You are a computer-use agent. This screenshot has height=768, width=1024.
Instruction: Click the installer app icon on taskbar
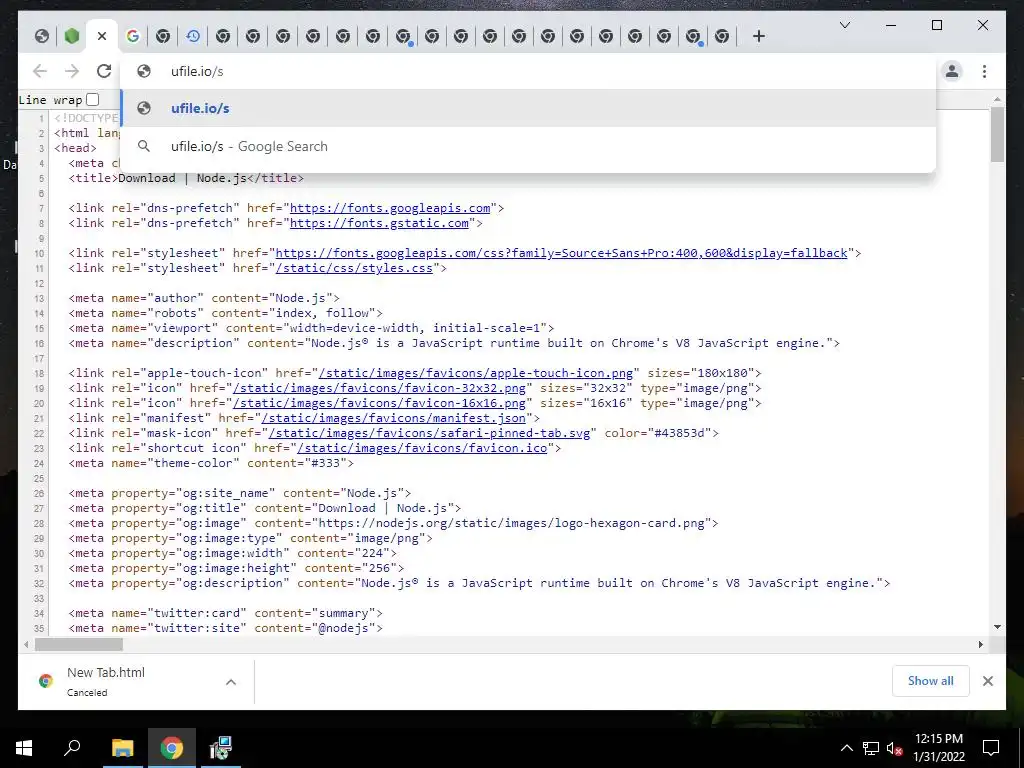[x=220, y=748]
